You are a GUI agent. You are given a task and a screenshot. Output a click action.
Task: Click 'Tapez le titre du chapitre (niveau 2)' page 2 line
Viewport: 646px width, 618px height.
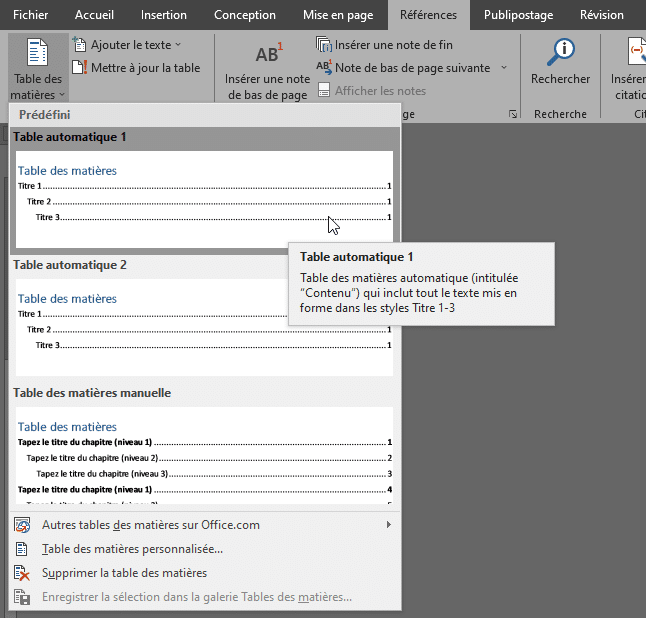click(209, 458)
